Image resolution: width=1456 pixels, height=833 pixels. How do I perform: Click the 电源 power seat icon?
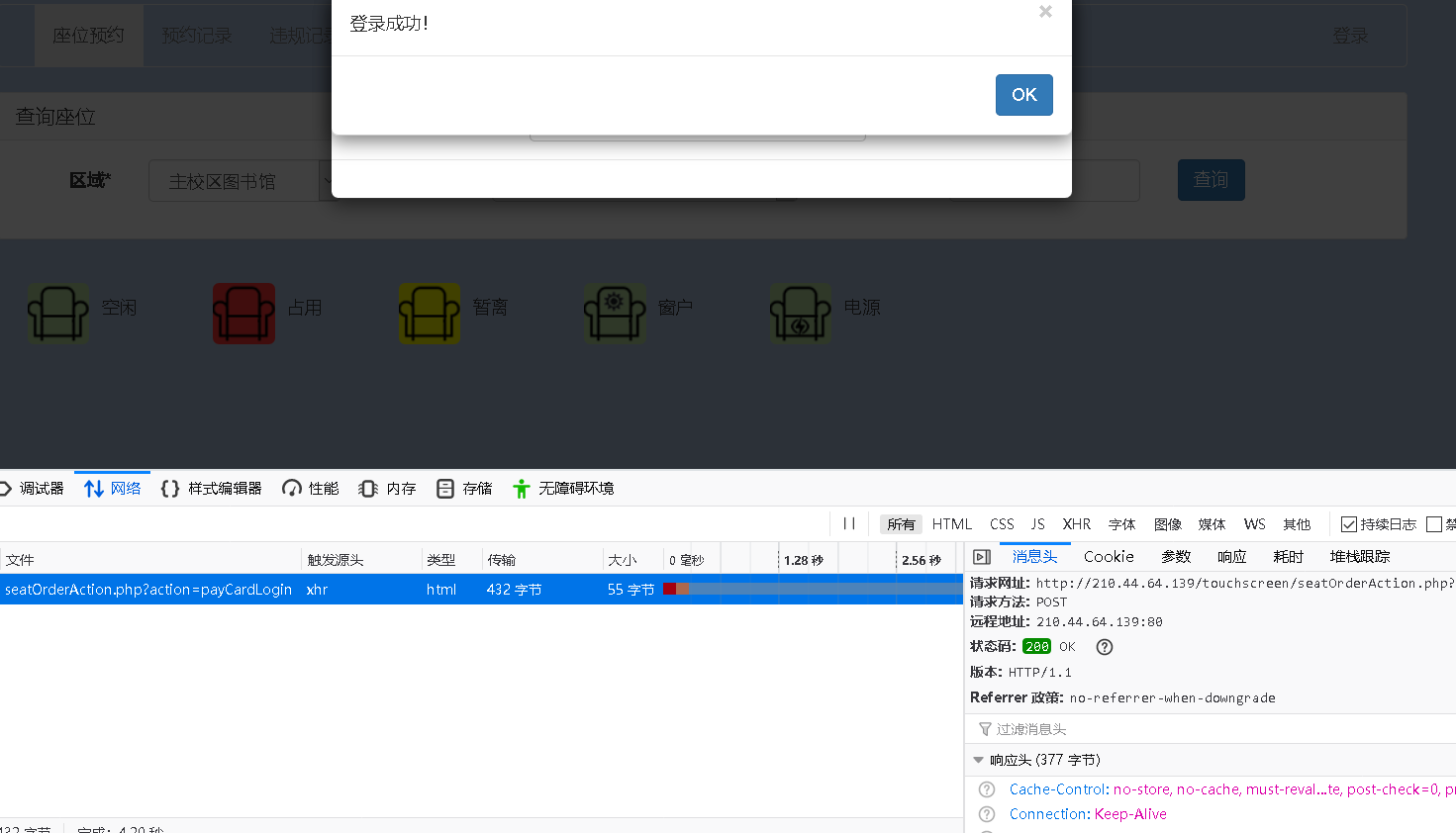(x=801, y=313)
